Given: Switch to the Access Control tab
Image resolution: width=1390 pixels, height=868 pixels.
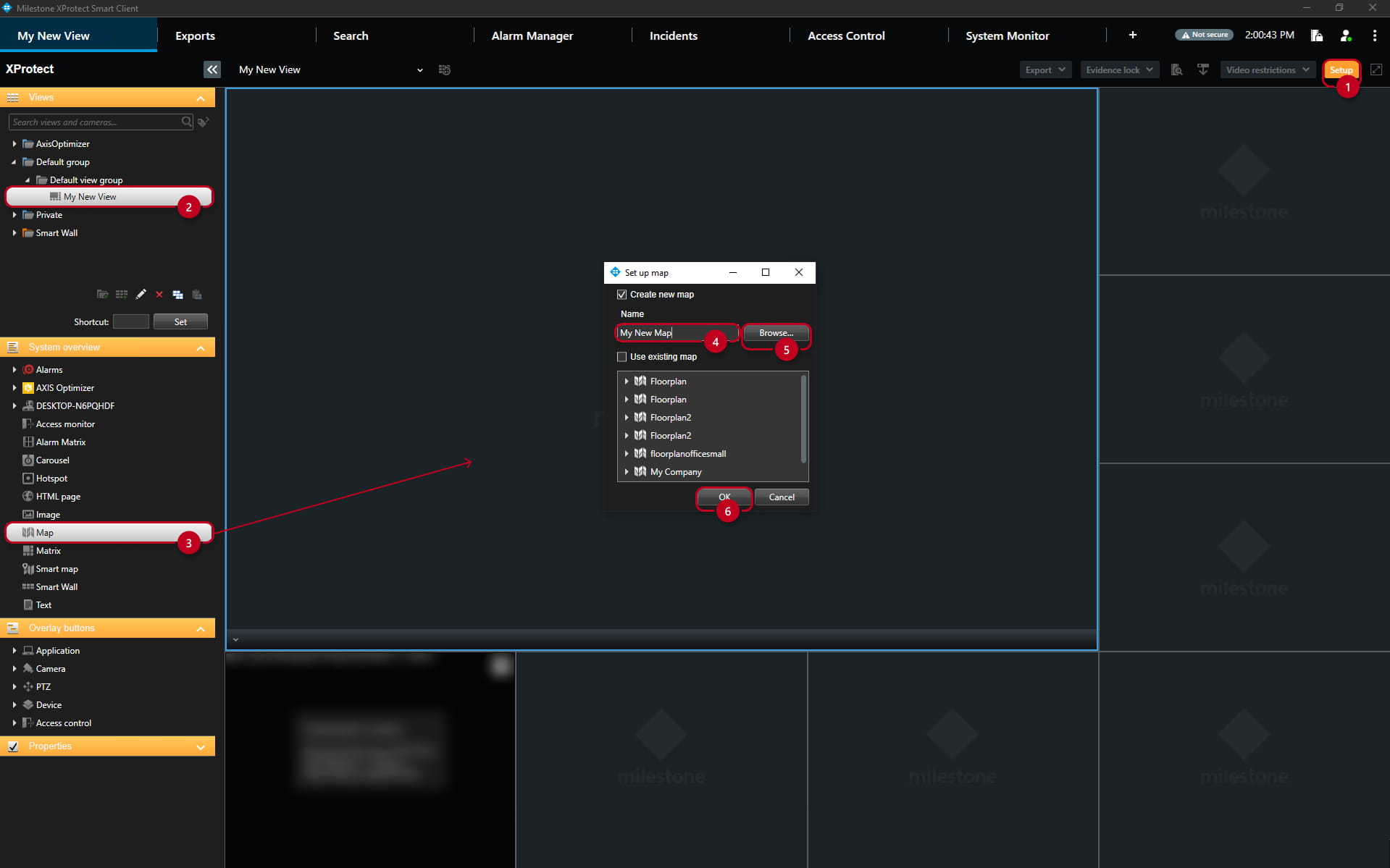Looking at the screenshot, I should coord(846,35).
